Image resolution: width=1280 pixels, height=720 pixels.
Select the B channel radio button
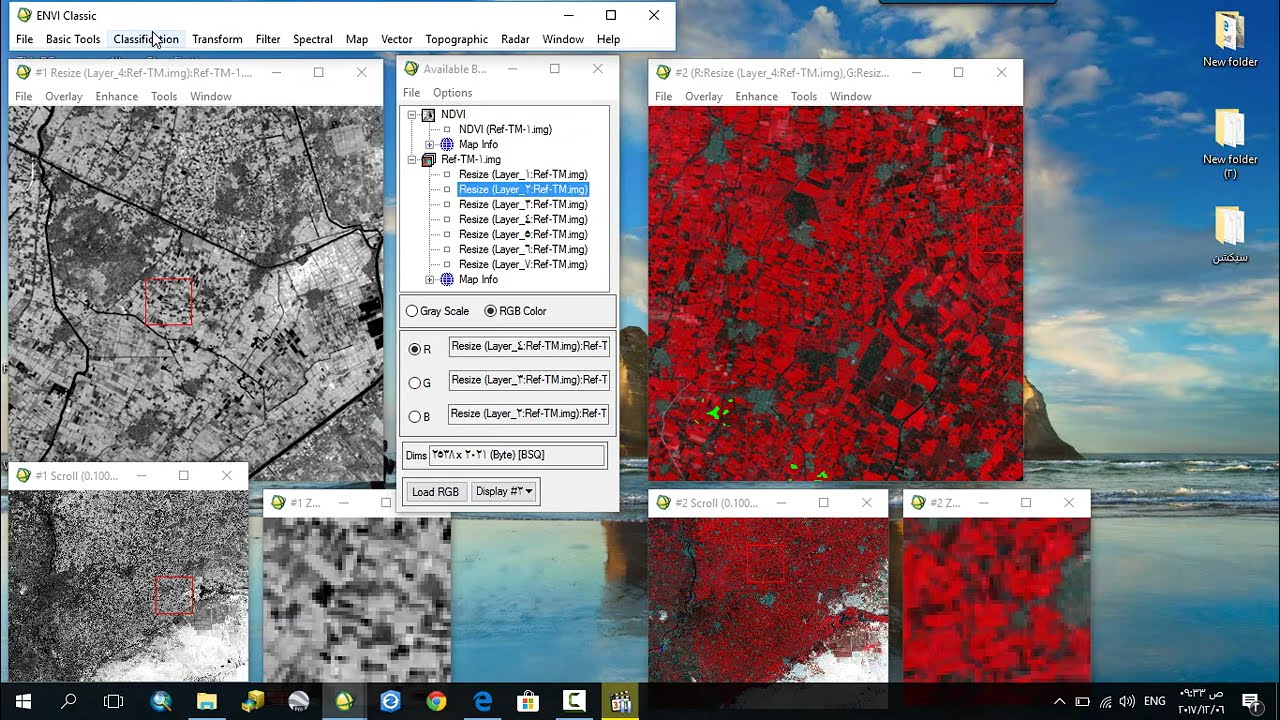pos(415,417)
